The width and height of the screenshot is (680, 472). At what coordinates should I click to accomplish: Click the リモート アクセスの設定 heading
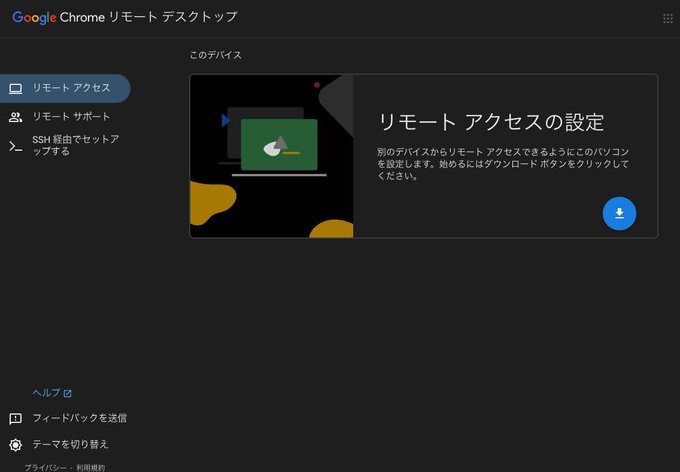[491, 122]
